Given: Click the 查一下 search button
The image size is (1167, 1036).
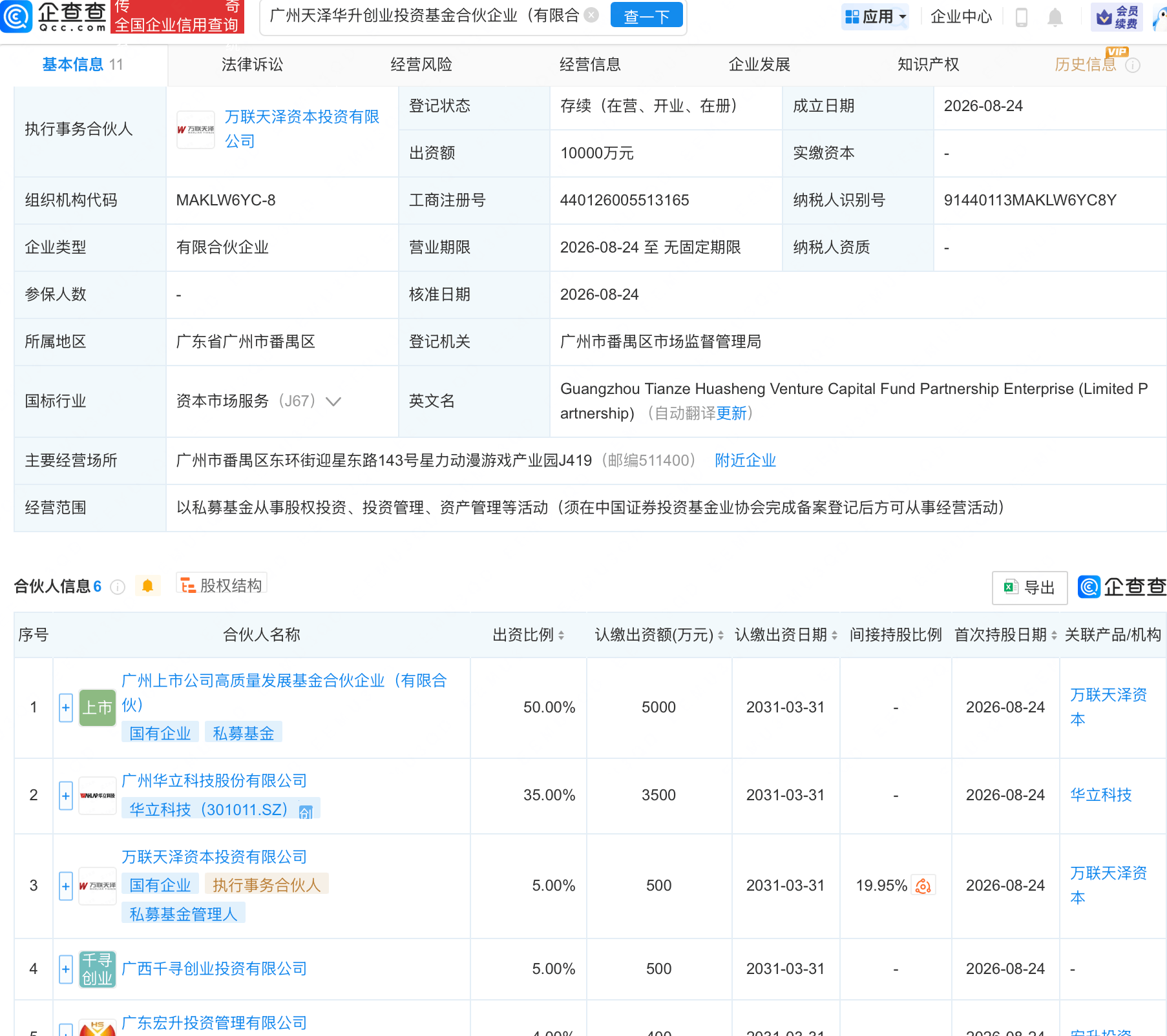Looking at the screenshot, I should pyautogui.click(x=646, y=16).
